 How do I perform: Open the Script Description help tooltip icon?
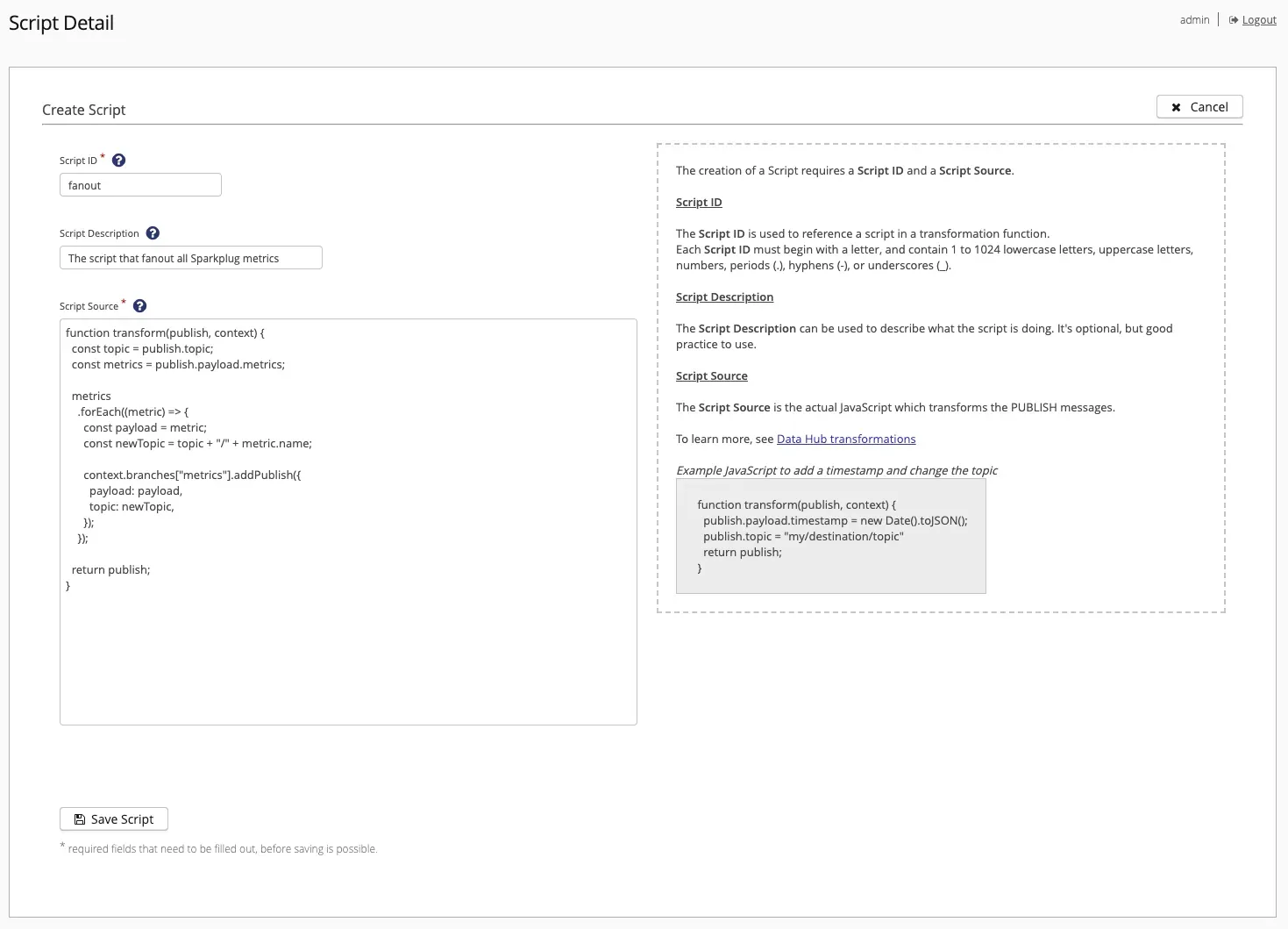[153, 233]
